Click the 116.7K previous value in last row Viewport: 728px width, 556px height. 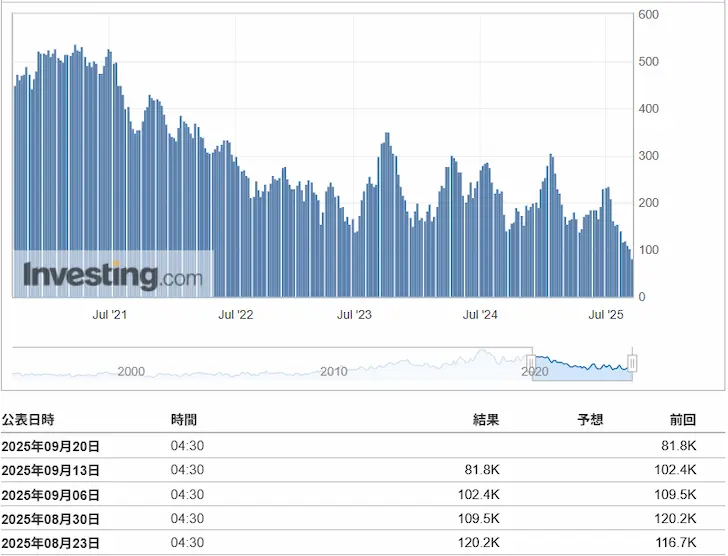(675, 544)
